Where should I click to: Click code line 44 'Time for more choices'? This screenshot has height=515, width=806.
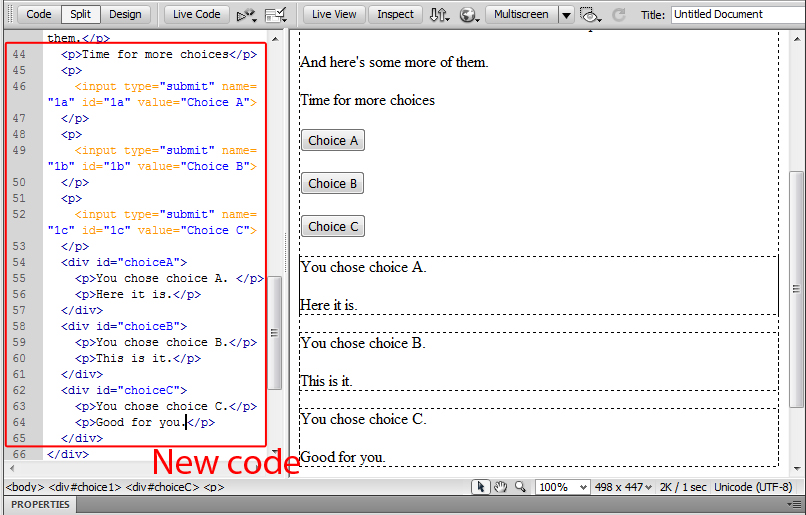(x=158, y=54)
